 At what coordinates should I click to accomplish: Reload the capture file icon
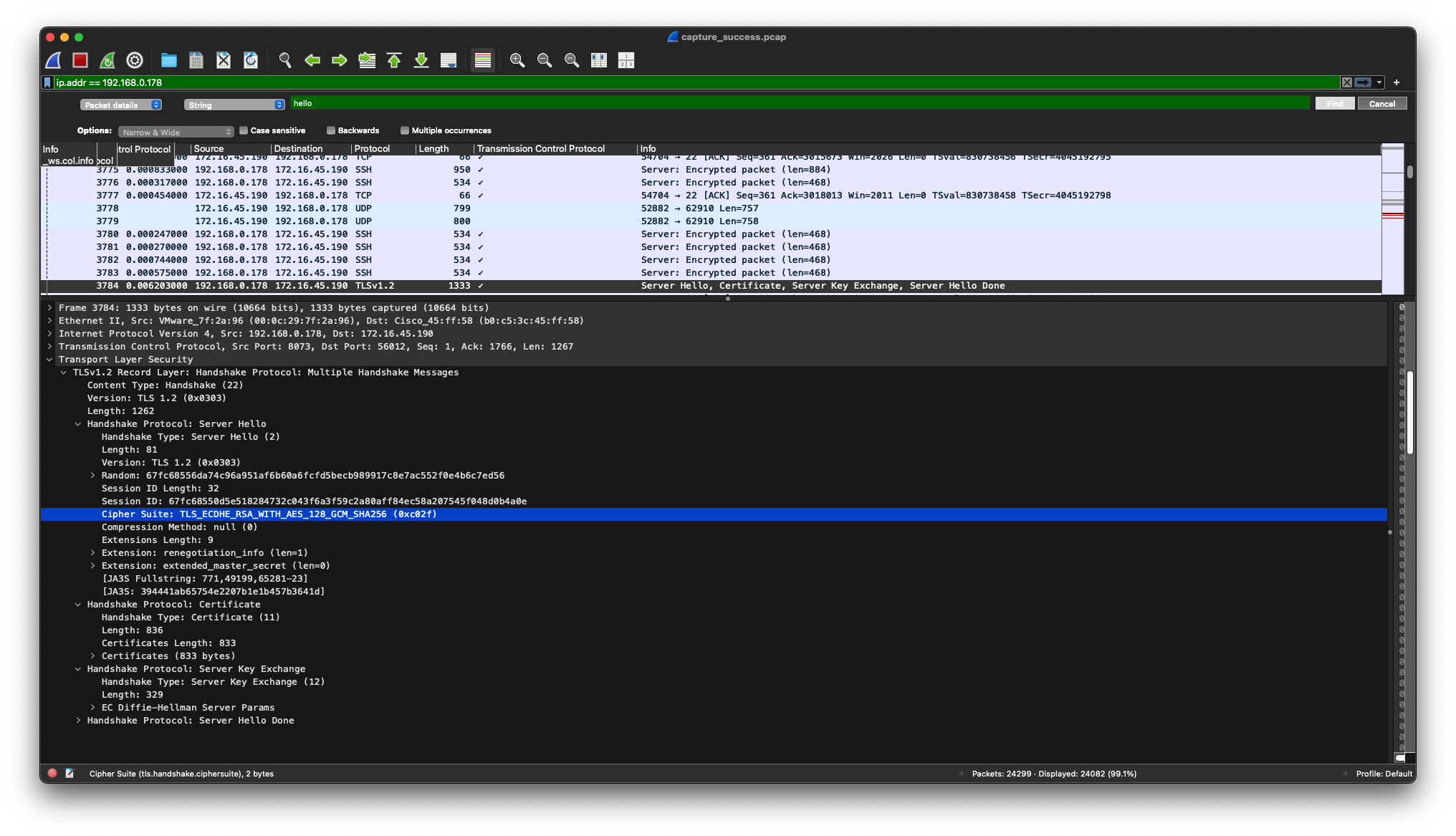coord(251,61)
